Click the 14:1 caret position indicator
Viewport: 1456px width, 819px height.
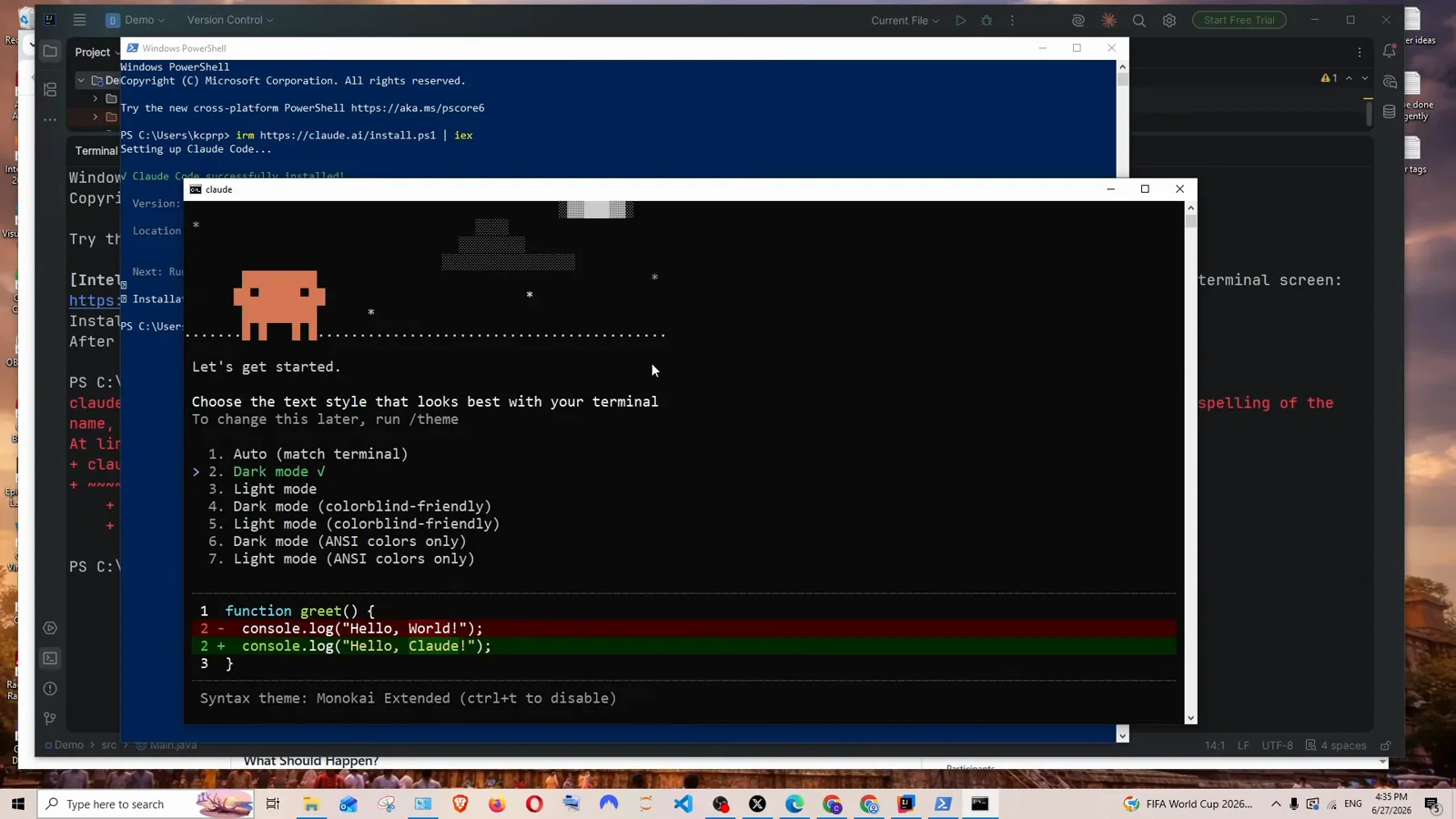pos(1215,745)
